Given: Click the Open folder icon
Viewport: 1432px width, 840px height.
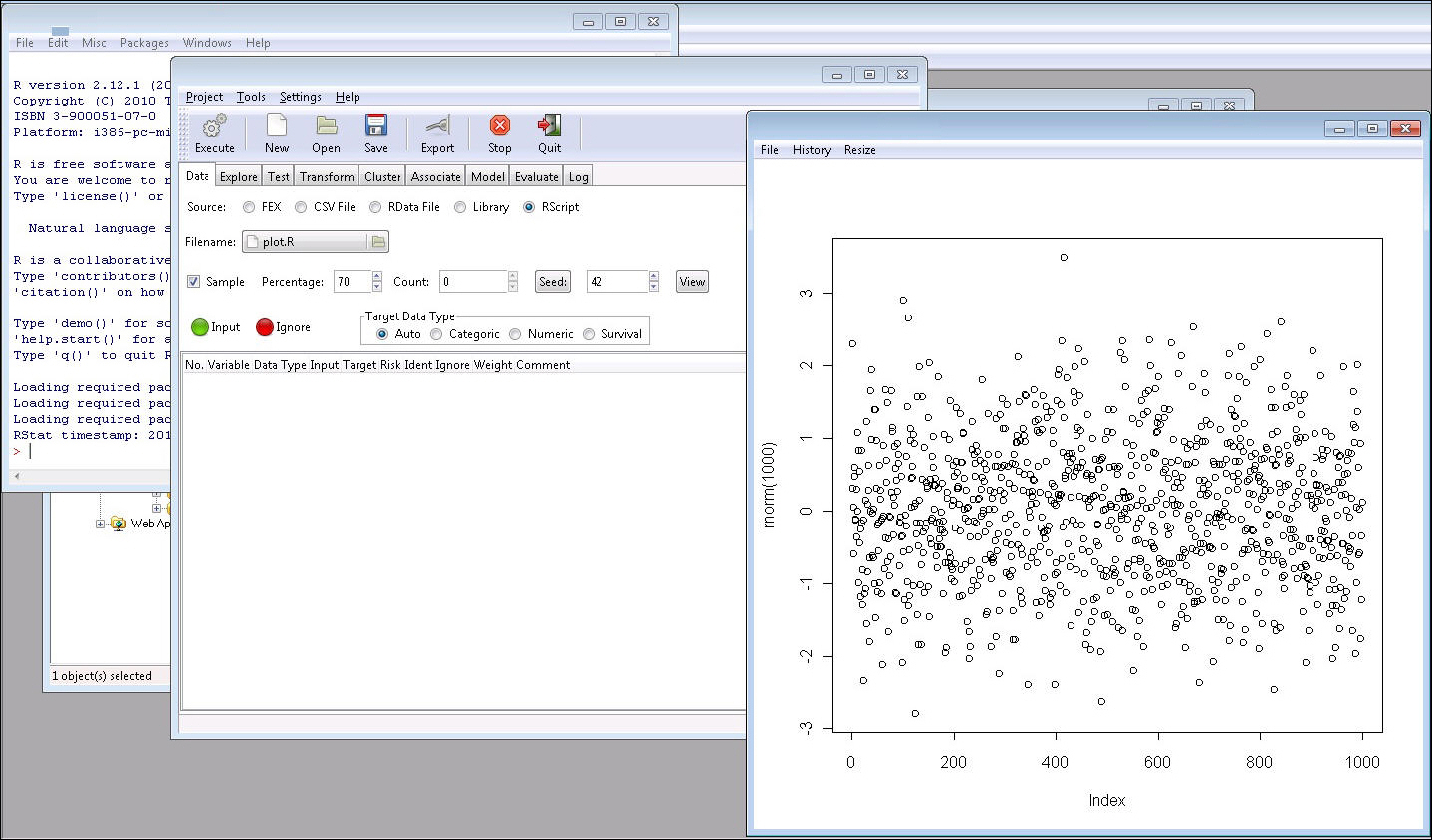Looking at the screenshot, I should coord(327,125).
